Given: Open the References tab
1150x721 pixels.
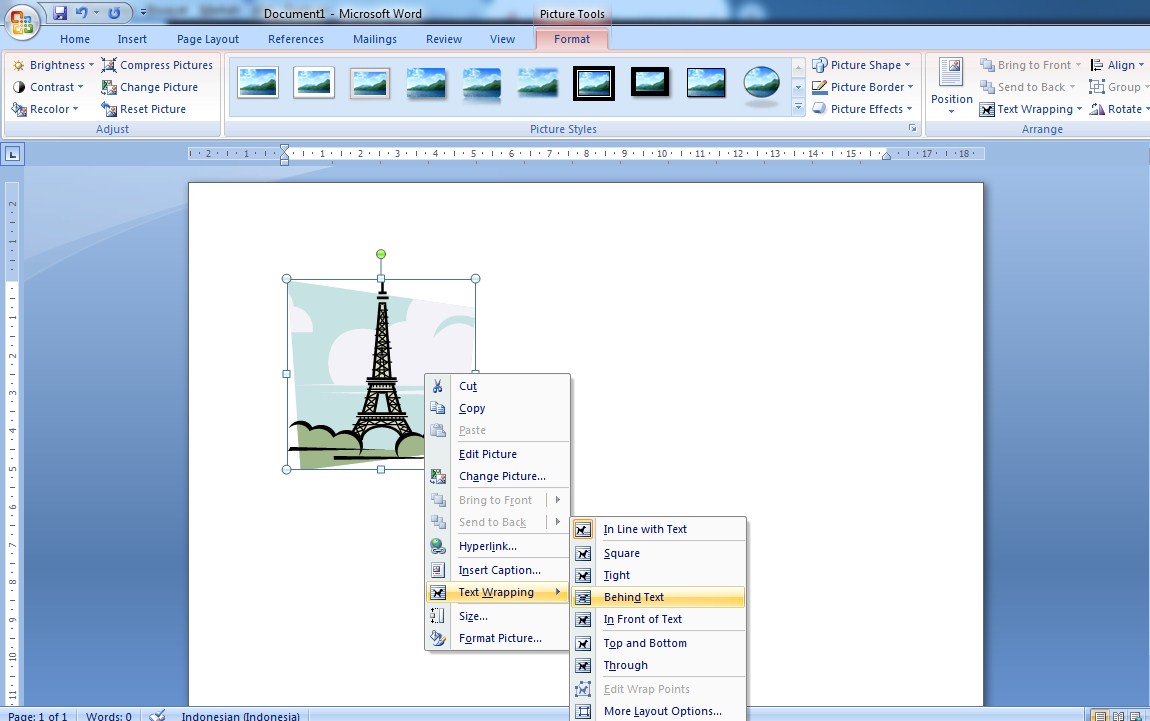Looking at the screenshot, I should tap(296, 39).
